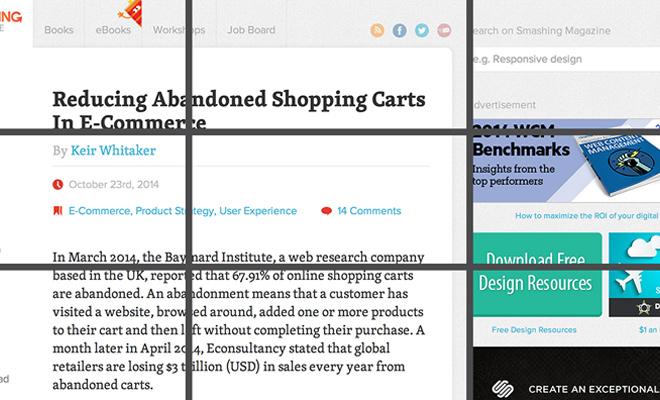The width and height of the screenshot is (660, 400).
Task: Go to the Workshops section
Action: coord(176,30)
